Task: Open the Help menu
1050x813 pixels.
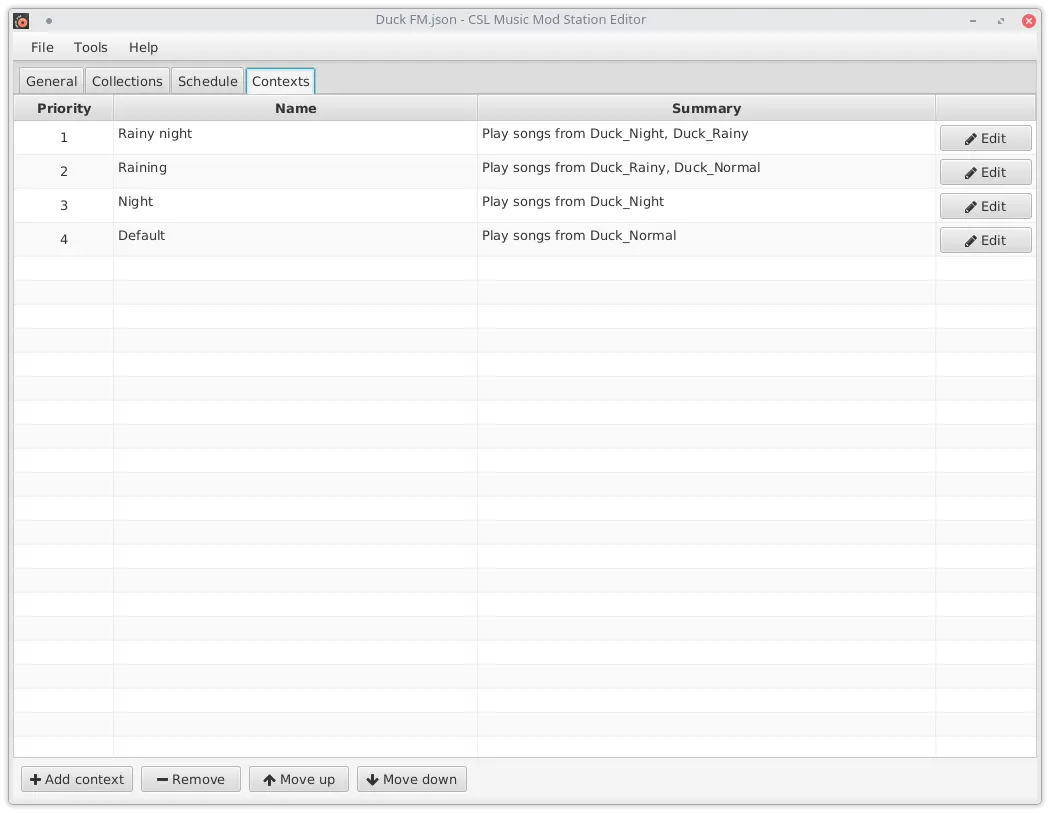Action: point(143,48)
